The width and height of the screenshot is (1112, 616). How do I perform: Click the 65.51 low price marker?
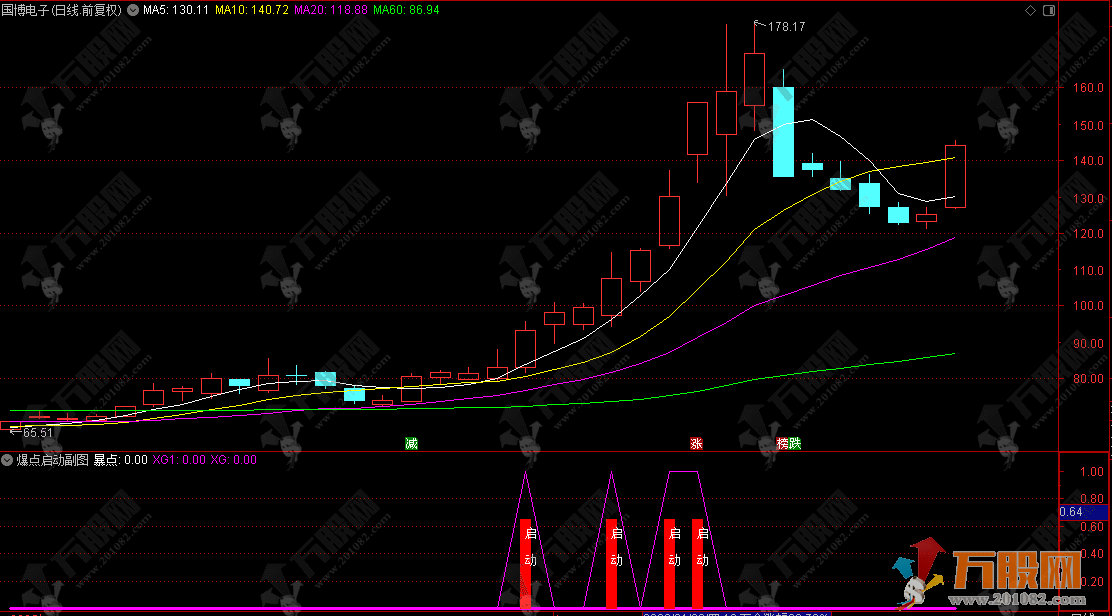[x=37, y=433]
